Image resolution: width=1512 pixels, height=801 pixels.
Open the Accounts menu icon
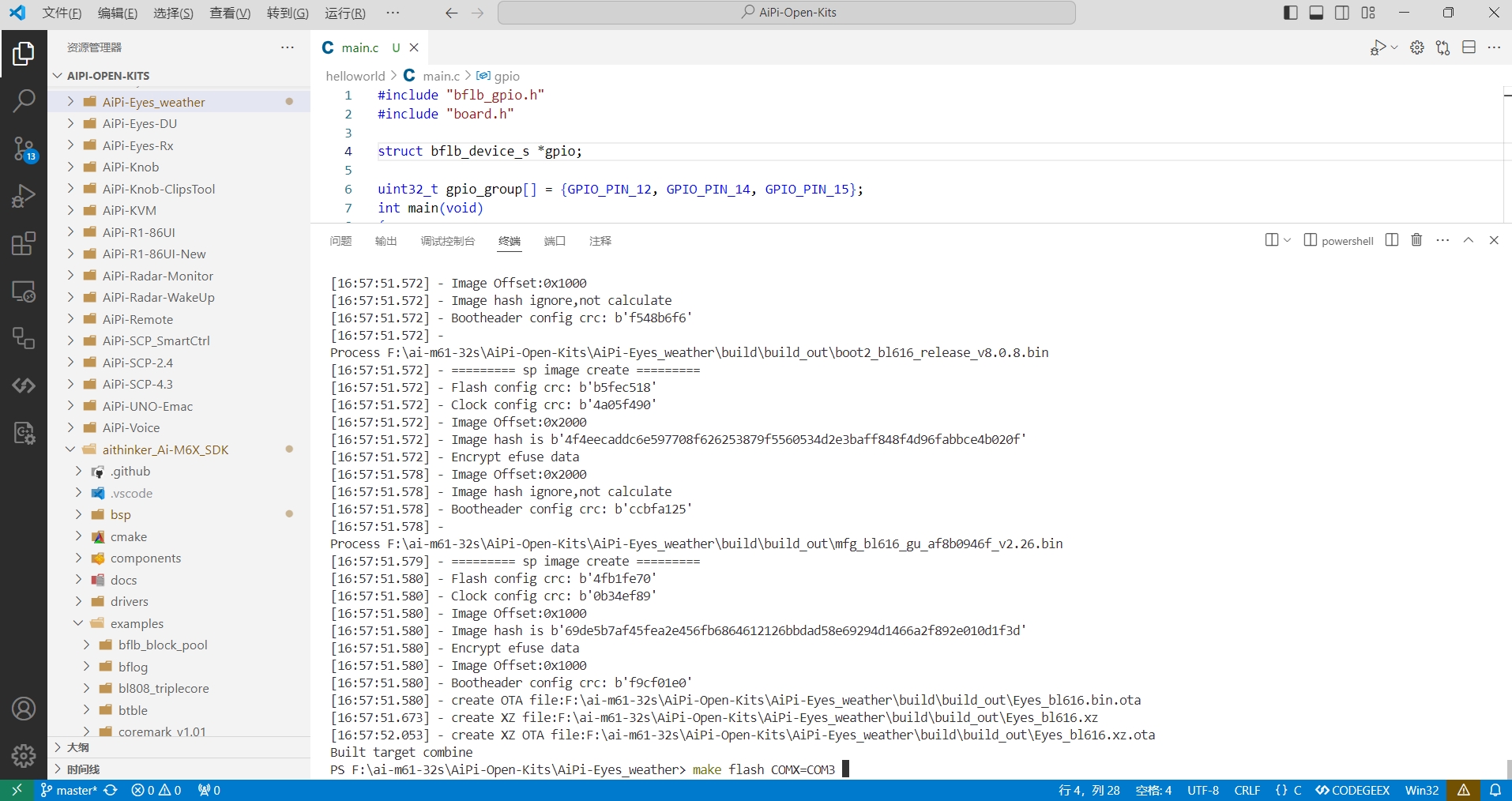(24, 709)
